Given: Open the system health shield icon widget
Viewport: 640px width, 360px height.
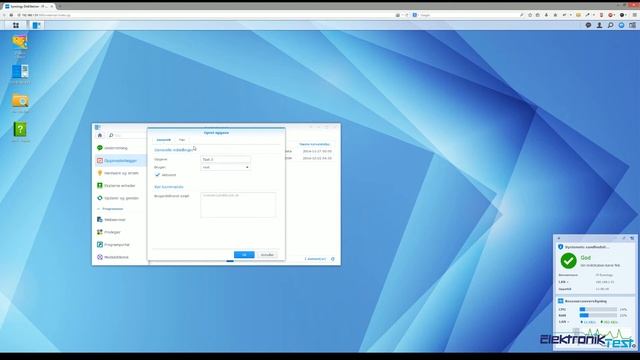Looking at the screenshot, I should point(560,247).
